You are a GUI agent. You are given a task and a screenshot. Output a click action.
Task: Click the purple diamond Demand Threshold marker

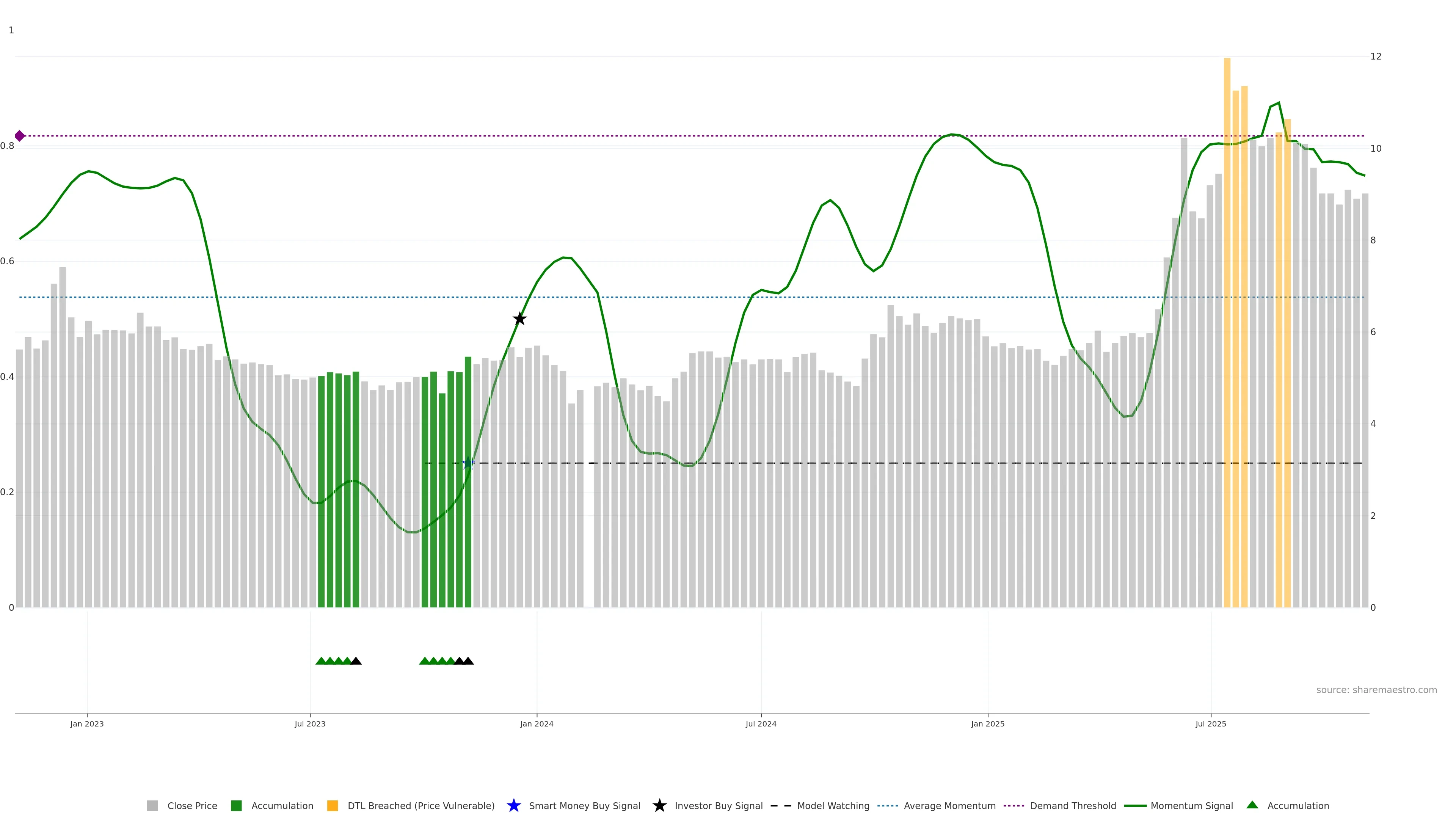point(20,136)
